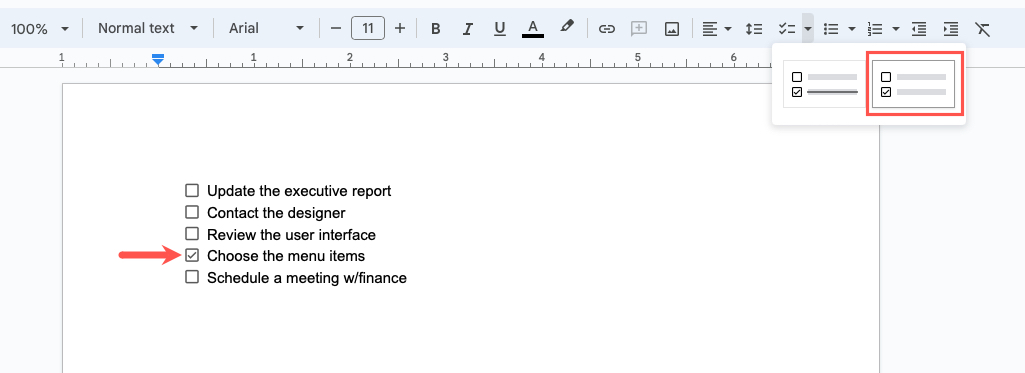The image size is (1025, 373).
Task: Toggle underline formatting
Action: pos(500,29)
